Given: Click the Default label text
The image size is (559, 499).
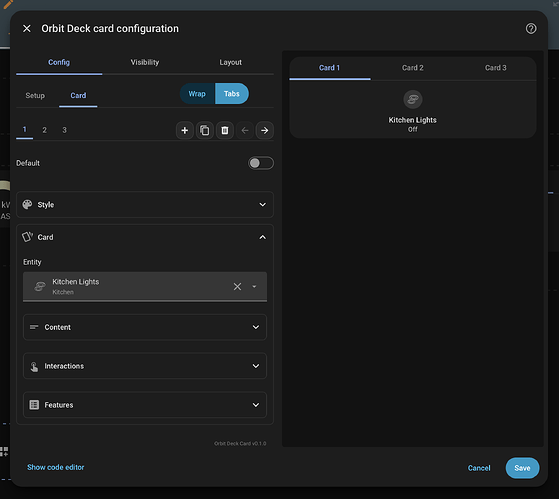Looking at the screenshot, I should coord(28,163).
